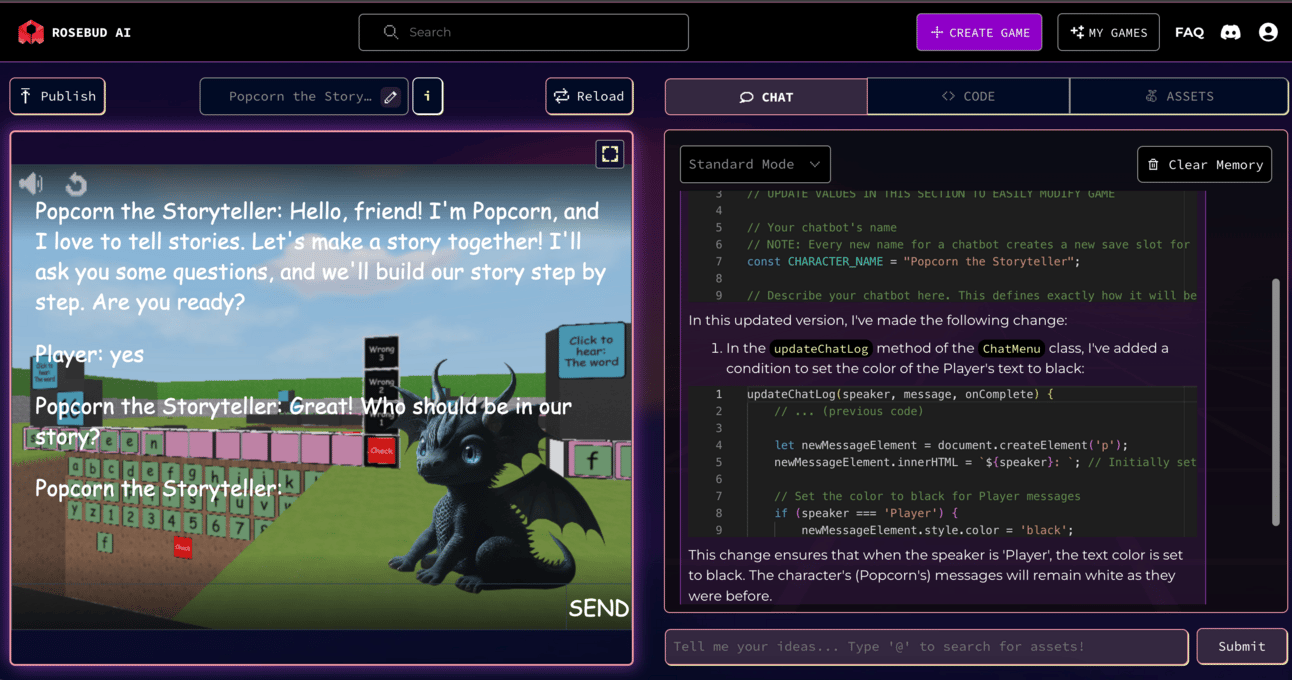
Task: Switch to the Chat tab
Action: (x=766, y=97)
